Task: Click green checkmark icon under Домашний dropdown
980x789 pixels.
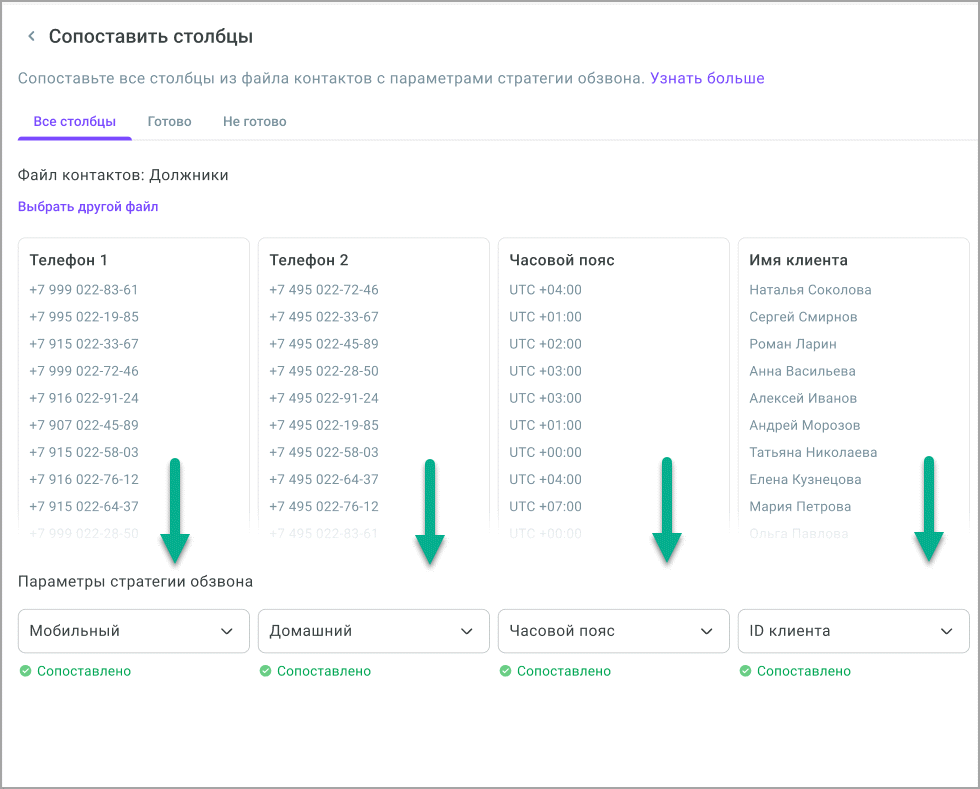Action: (x=265, y=671)
